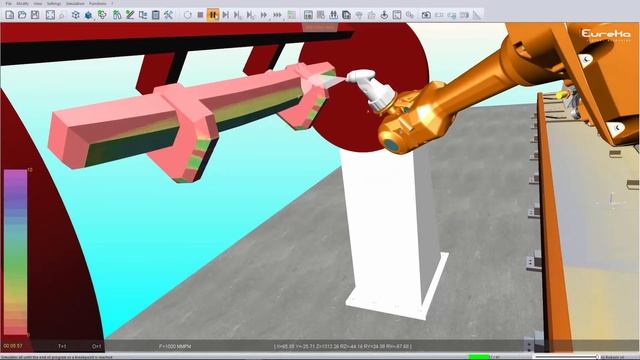Open the crossed tools settings icon
This screenshot has height=360, width=640.
168,15
